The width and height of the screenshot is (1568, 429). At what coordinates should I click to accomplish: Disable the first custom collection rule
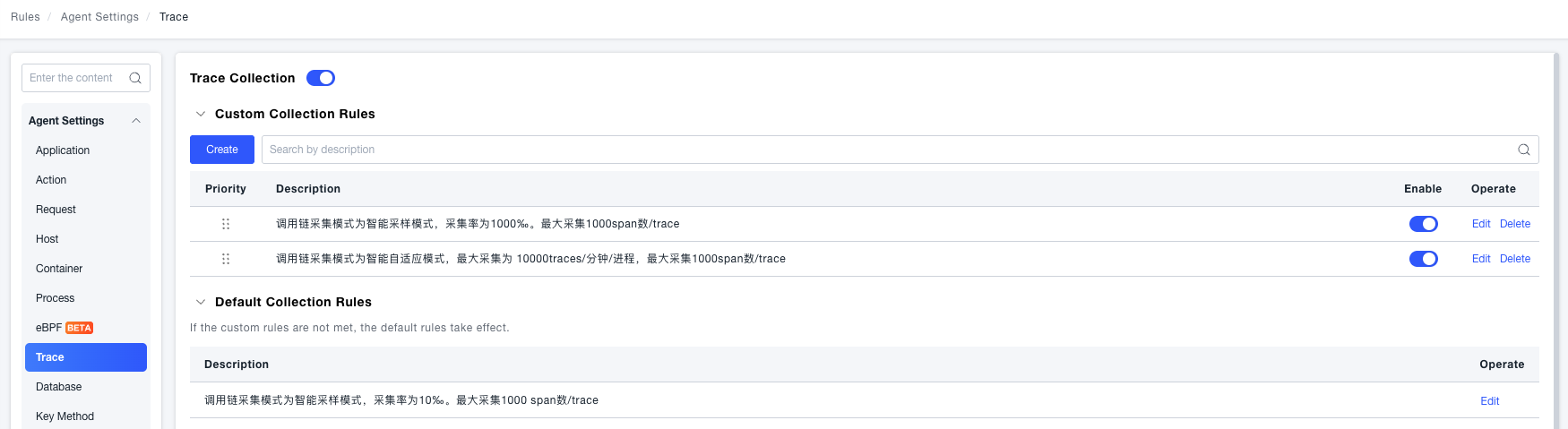[x=1423, y=224]
